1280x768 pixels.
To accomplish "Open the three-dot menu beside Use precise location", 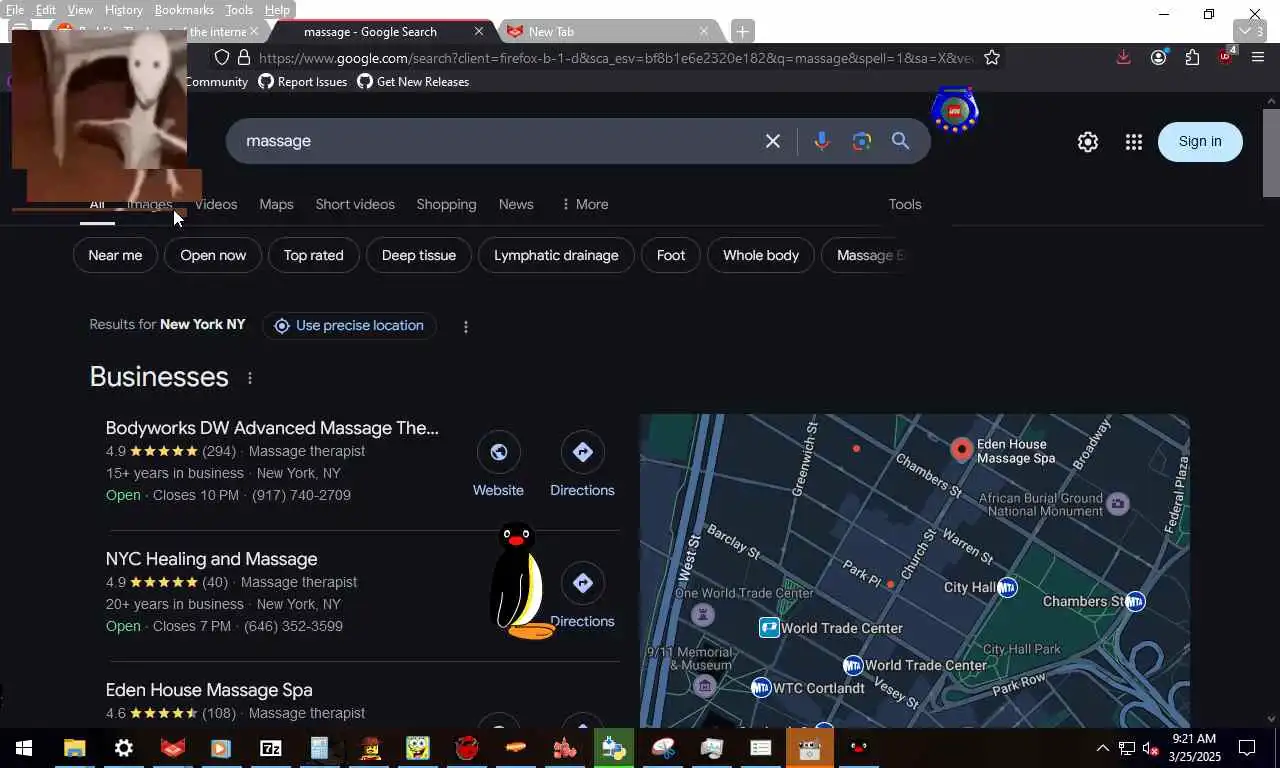I will pos(465,326).
